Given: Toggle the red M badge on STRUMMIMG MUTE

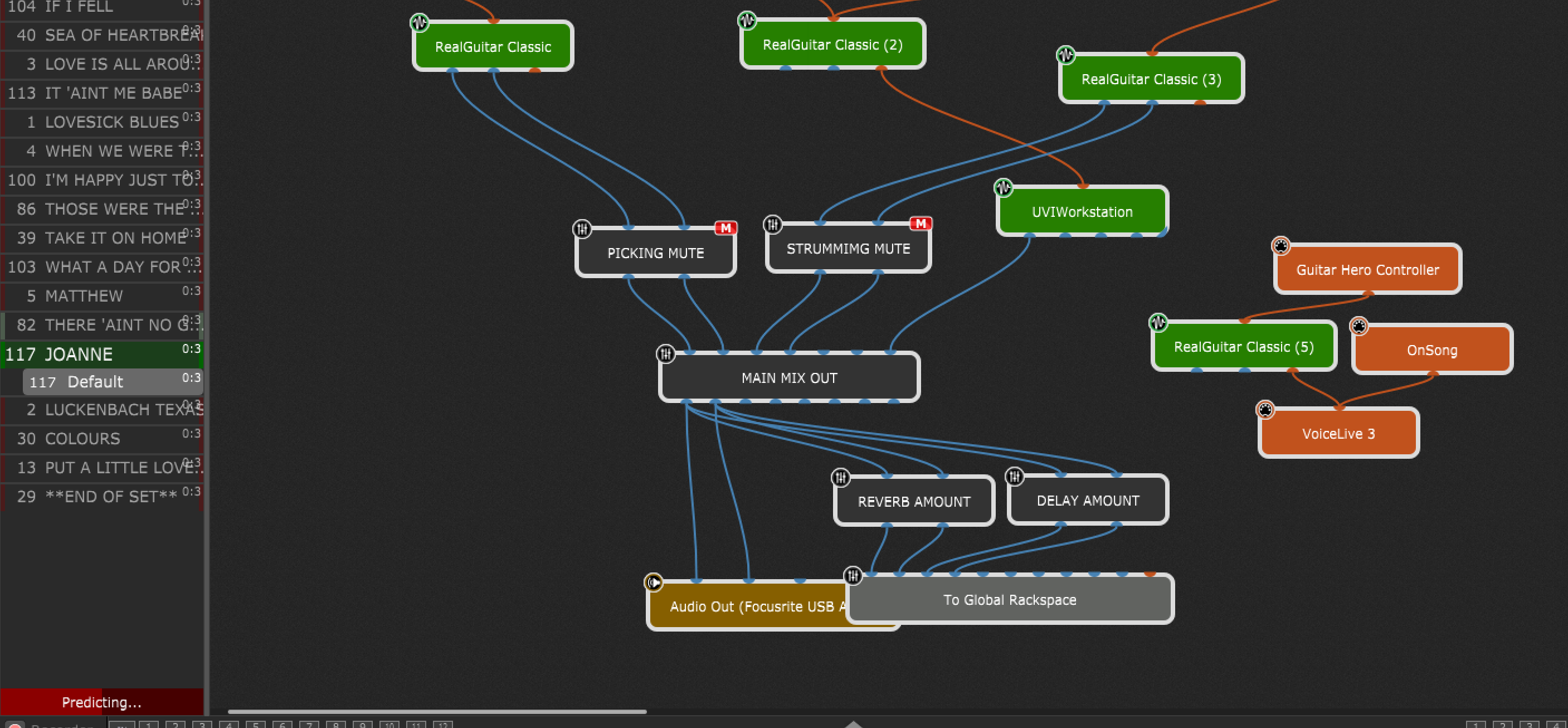Looking at the screenshot, I should (x=921, y=224).
